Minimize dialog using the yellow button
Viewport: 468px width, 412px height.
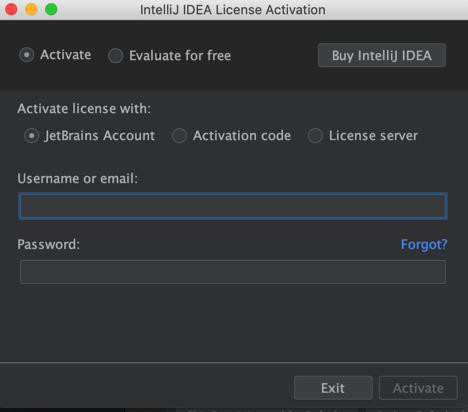click(31, 9)
